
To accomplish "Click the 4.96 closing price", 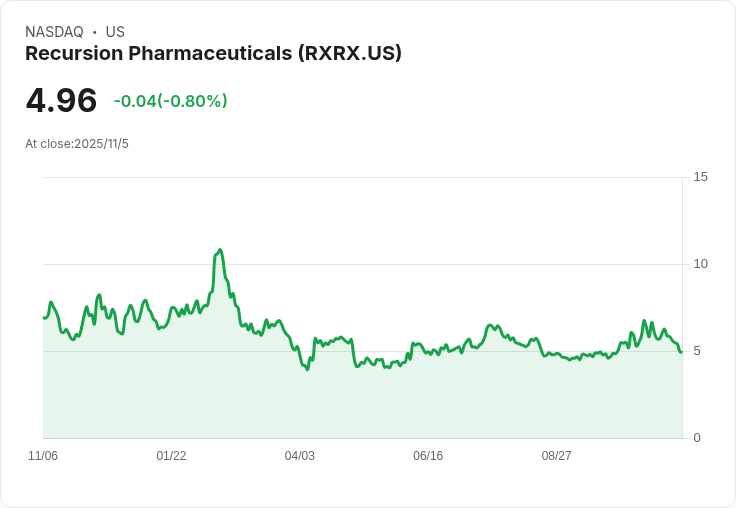I will tap(61, 101).
